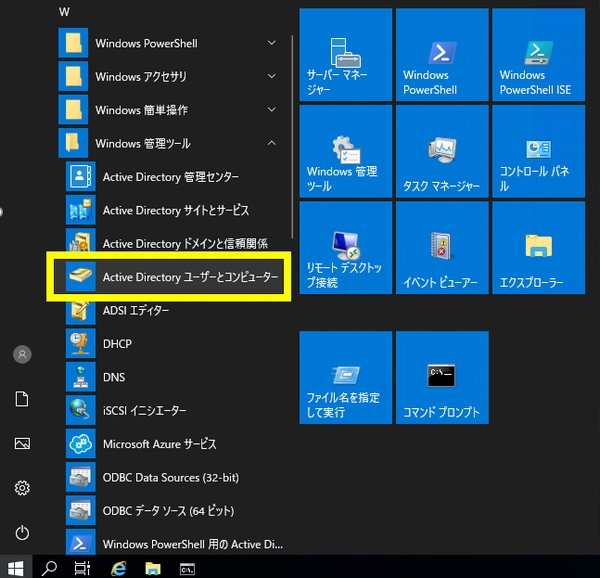
Task: Select 'Active Directory 管理センター' text label
Action: click(171, 177)
